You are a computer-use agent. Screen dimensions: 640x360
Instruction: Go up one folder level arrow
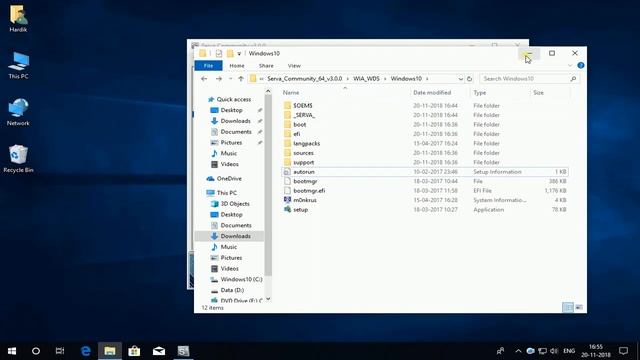tap(241, 79)
